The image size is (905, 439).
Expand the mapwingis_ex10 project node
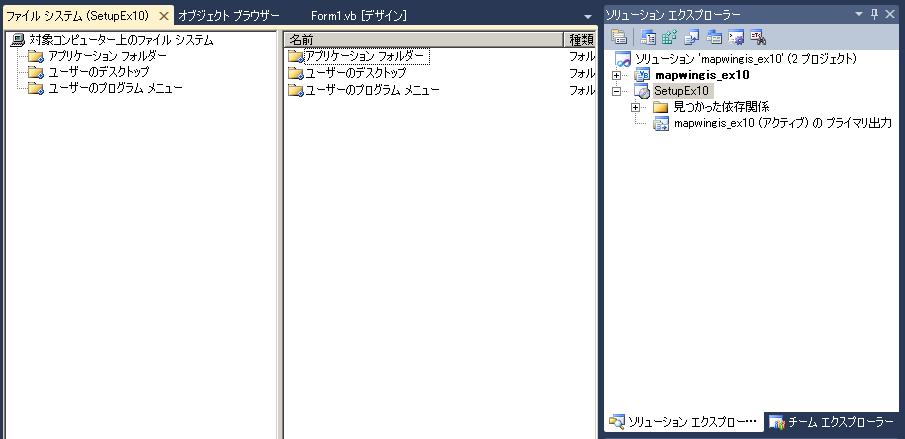[x=616, y=75]
